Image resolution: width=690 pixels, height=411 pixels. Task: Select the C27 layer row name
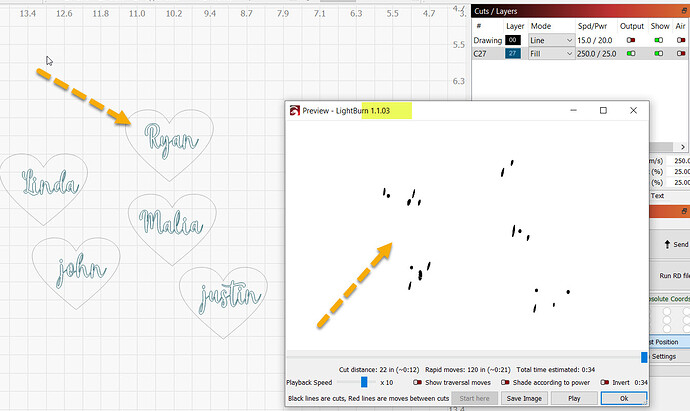480,54
